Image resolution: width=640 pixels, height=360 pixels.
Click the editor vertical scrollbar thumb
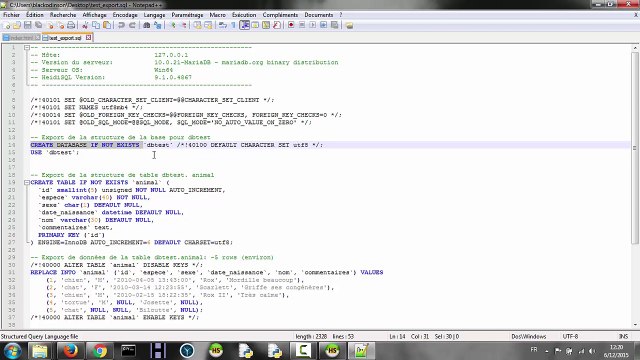635,148
